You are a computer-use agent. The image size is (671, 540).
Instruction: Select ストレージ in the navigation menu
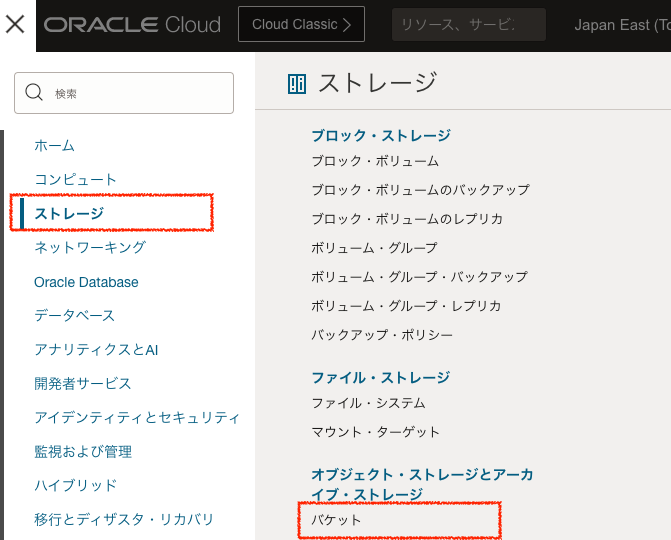click(69, 213)
